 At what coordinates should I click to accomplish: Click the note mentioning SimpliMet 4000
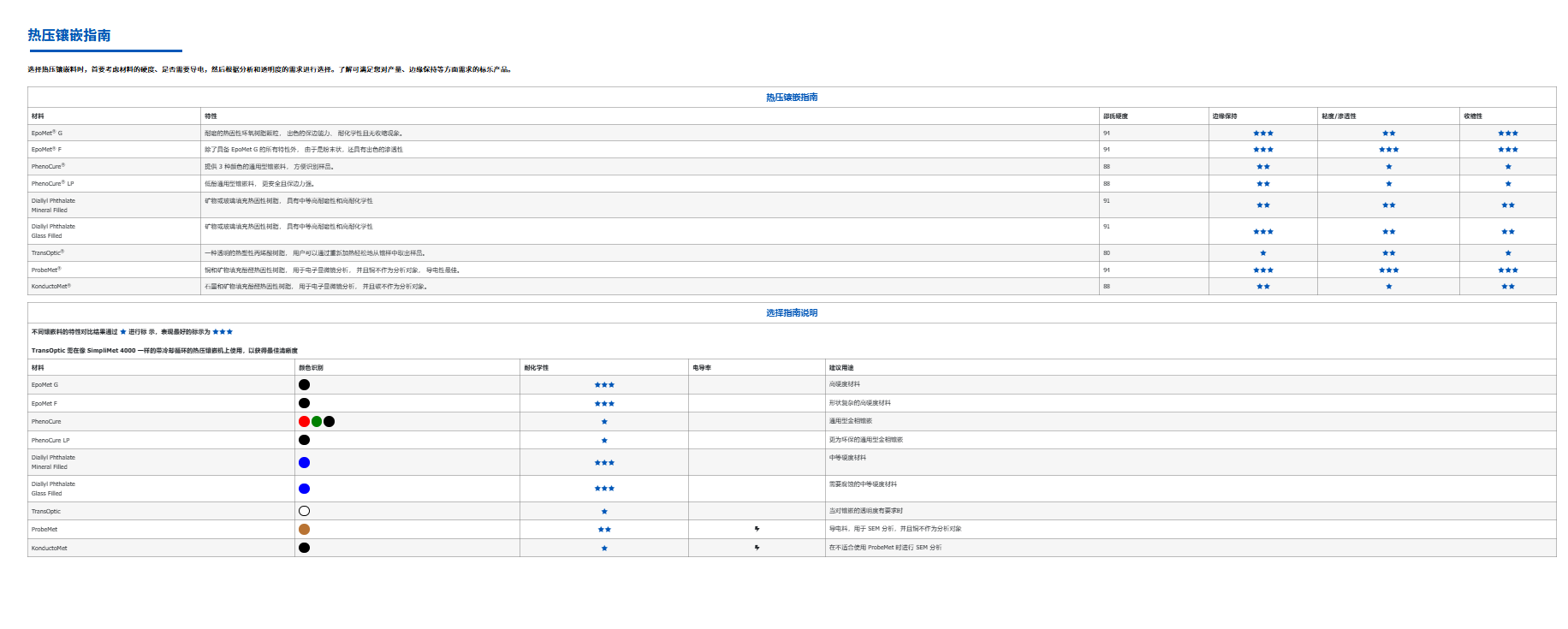pos(164,351)
